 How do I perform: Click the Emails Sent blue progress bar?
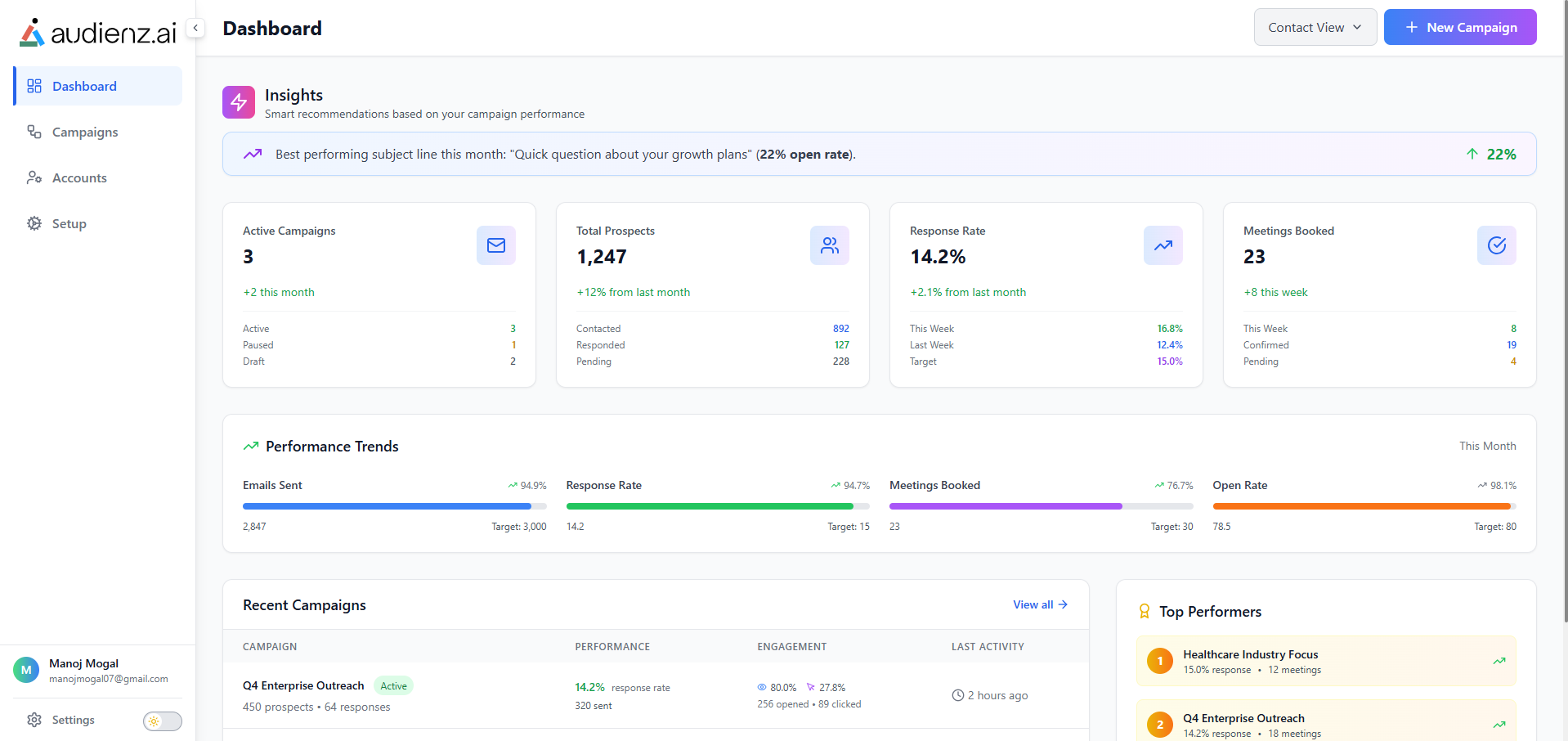click(x=387, y=506)
